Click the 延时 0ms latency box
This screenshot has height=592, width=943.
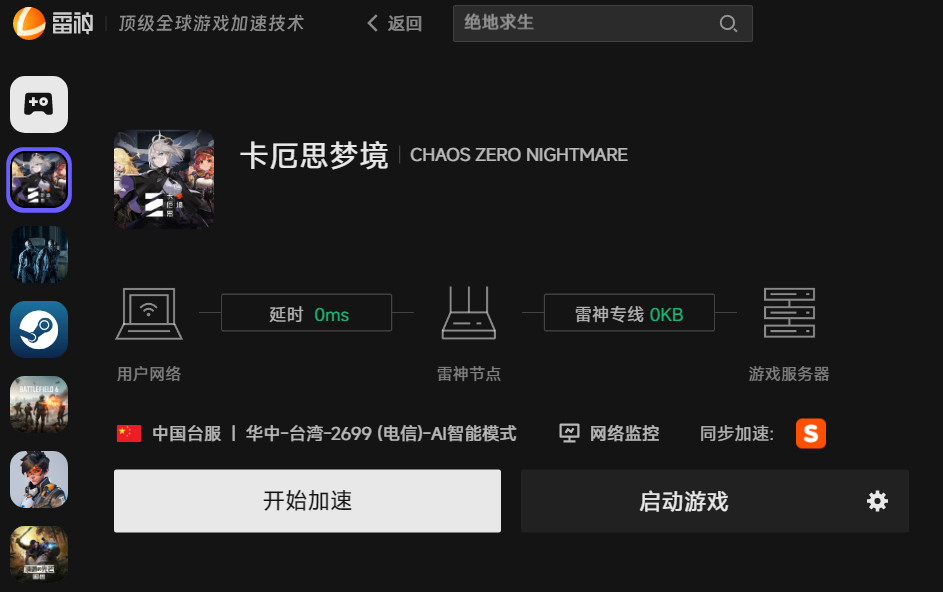(x=307, y=313)
